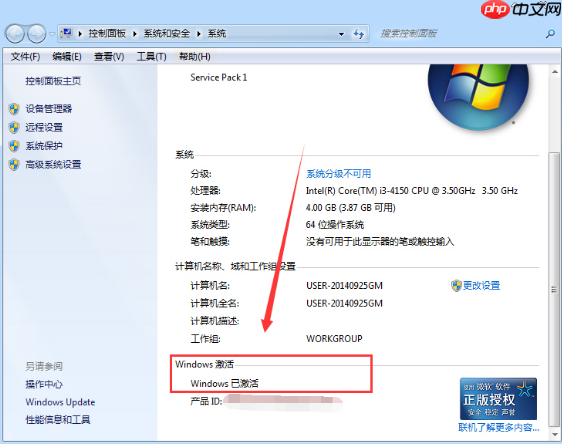Click the Service Pack 1 text
The height and width of the screenshot is (444, 562).
pyautogui.click(x=219, y=77)
